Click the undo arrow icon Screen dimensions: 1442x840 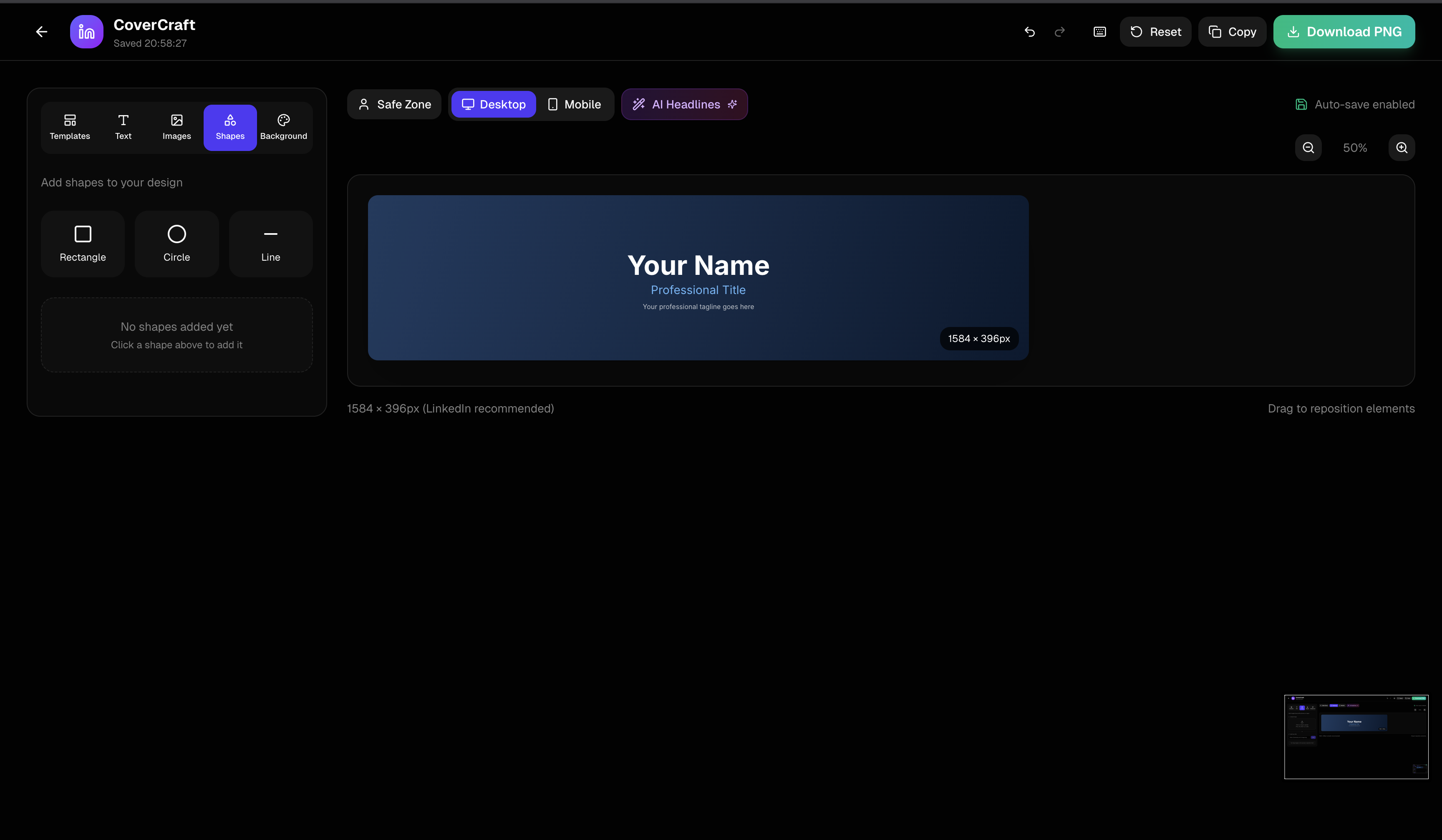pos(1029,32)
